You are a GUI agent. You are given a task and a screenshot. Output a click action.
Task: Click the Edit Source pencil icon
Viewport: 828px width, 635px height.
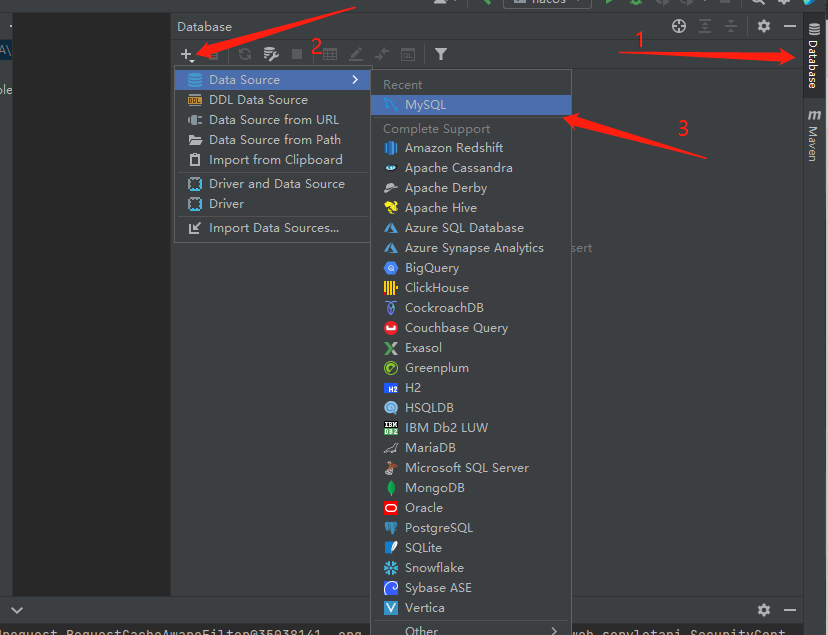(356, 54)
